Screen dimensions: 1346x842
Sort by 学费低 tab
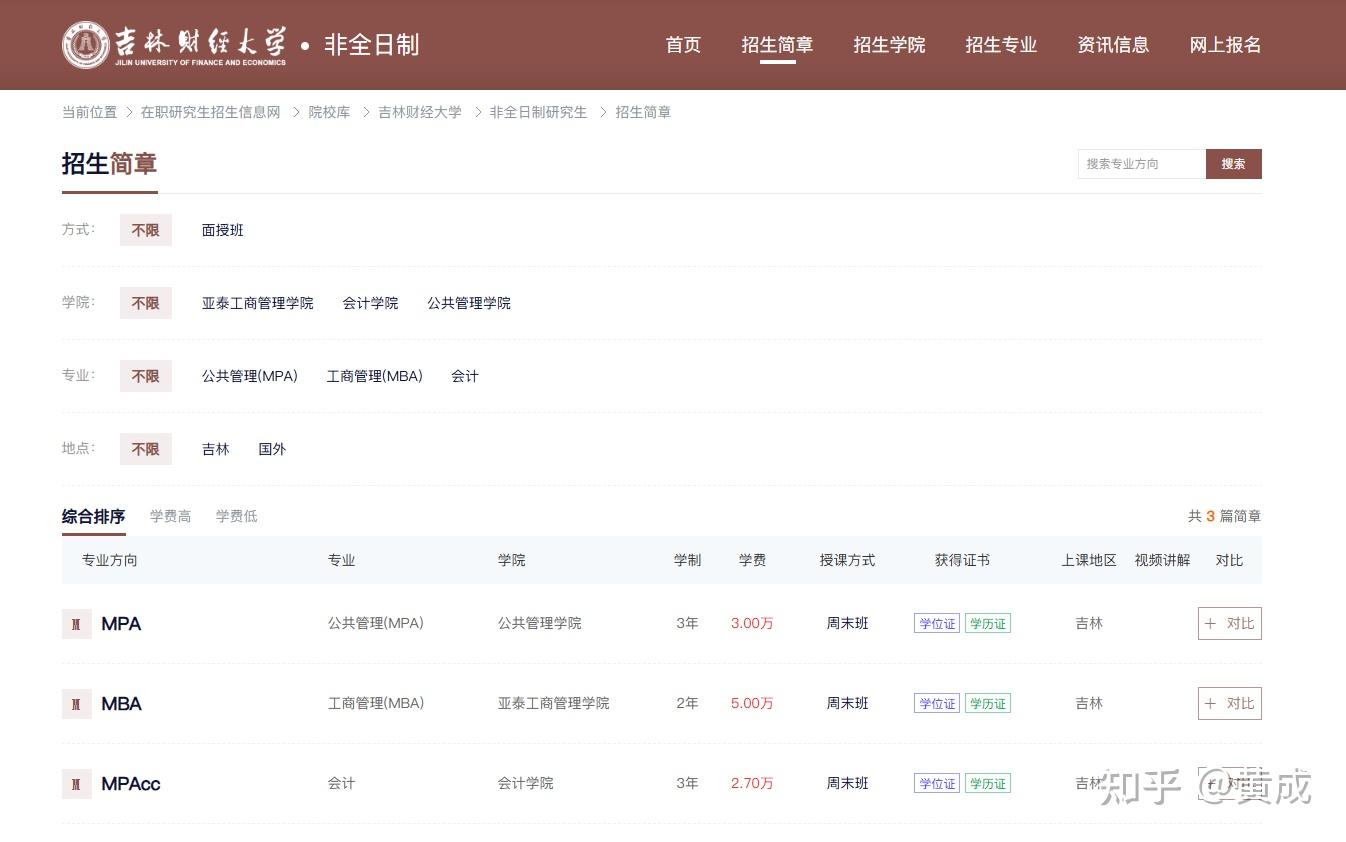[x=237, y=516]
